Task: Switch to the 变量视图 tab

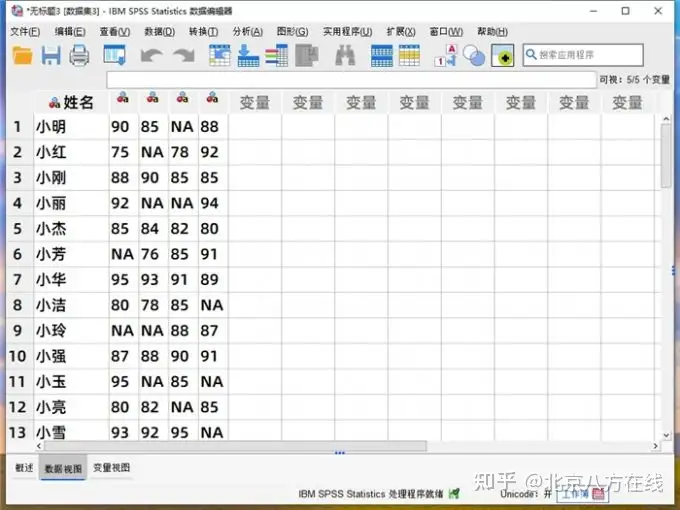Action: point(111,468)
